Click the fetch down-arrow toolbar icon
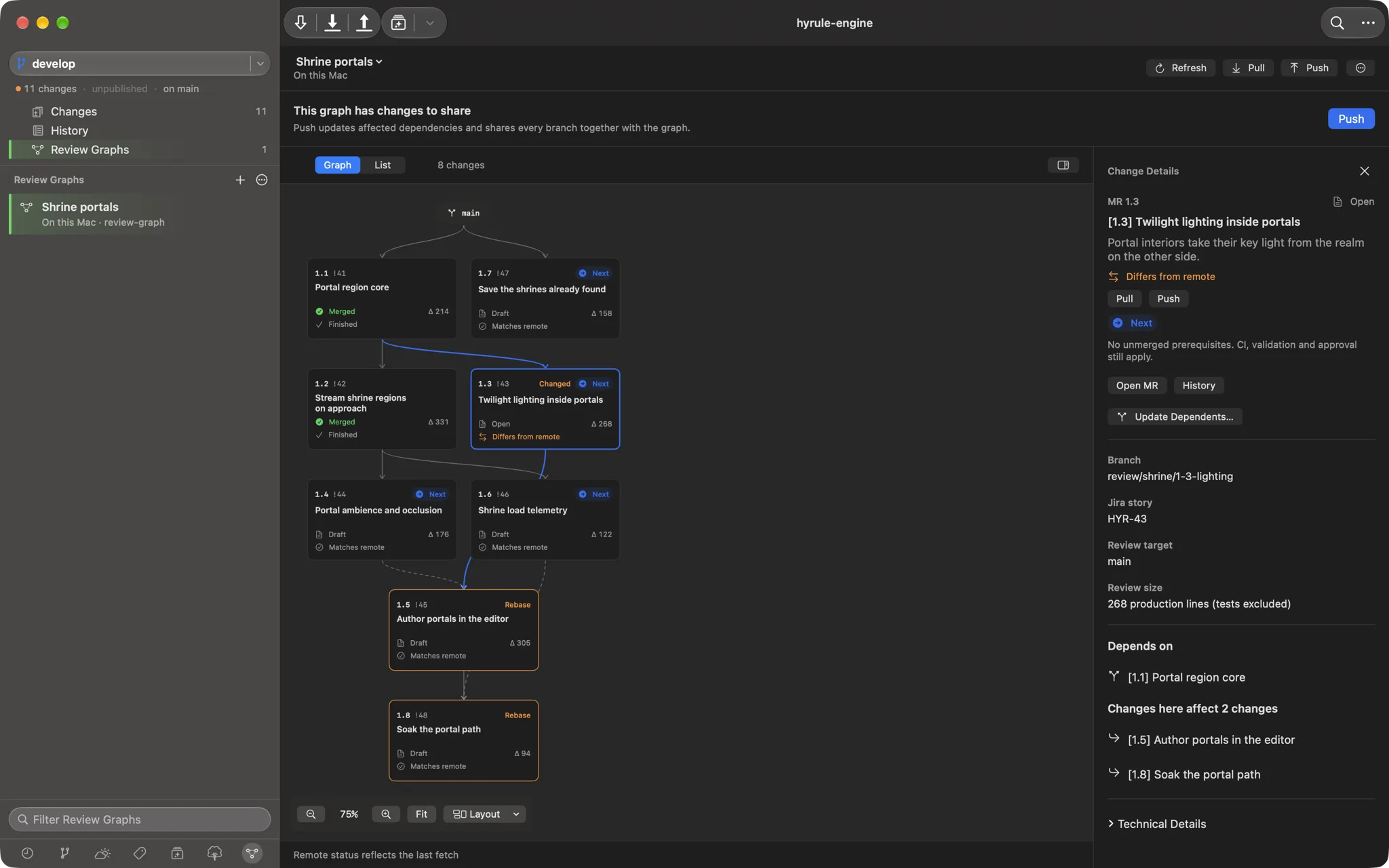The width and height of the screenshot is (1389, 868). 300,23
